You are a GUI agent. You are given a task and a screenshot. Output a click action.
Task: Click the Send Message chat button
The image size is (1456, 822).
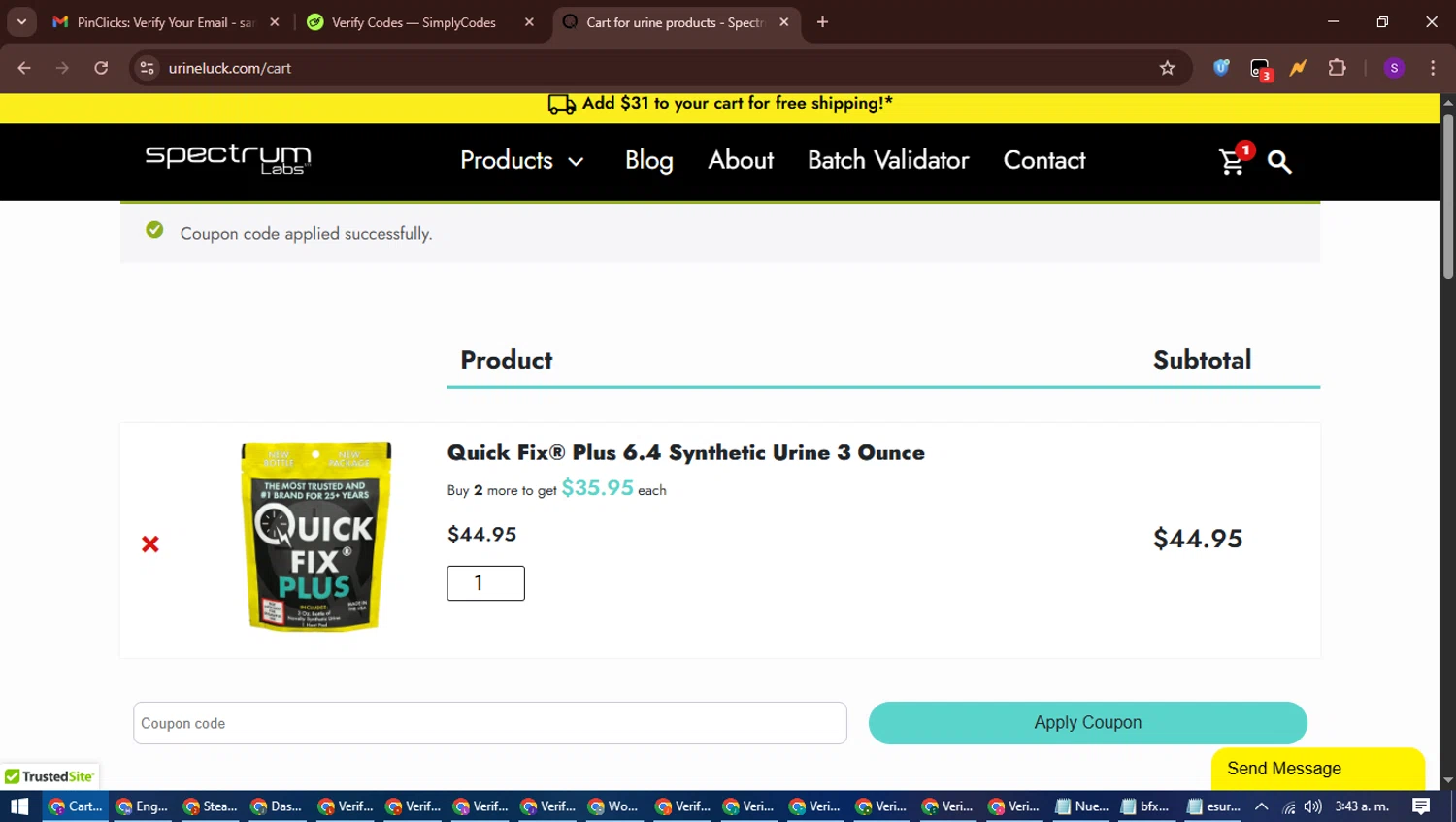tap(1317, 769)
